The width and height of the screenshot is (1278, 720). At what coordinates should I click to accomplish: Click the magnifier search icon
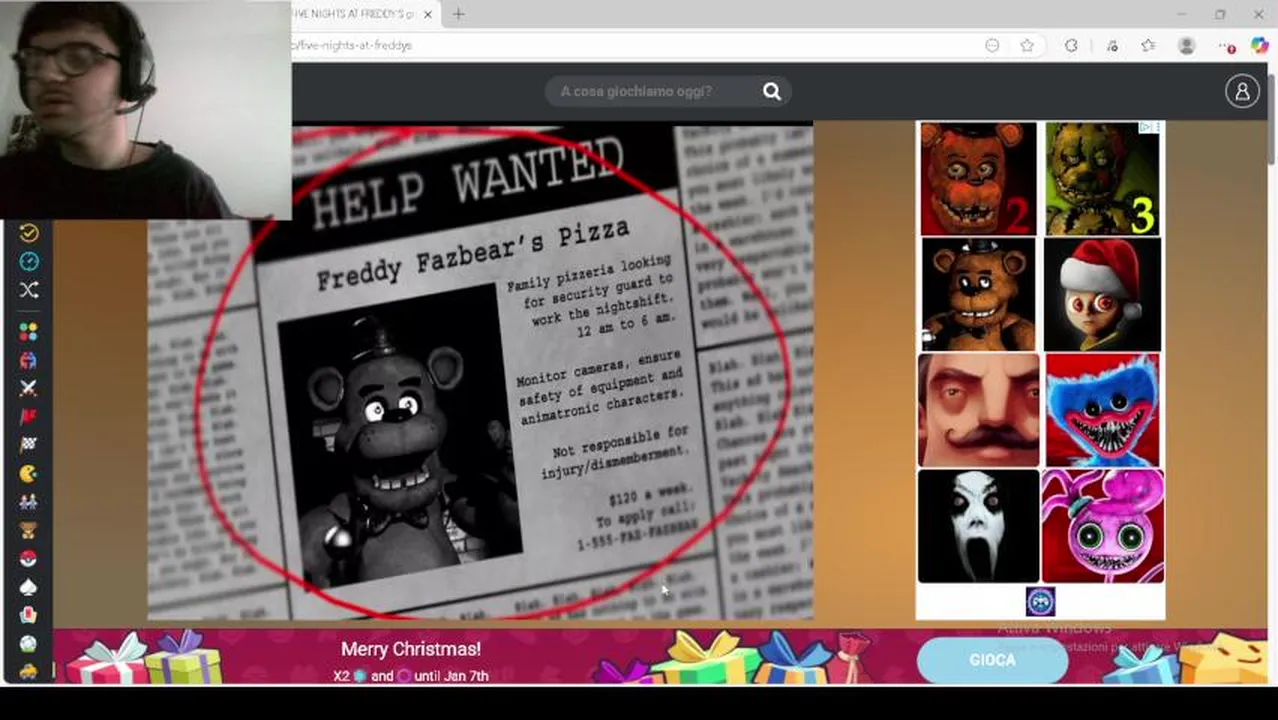pos(772,91)
